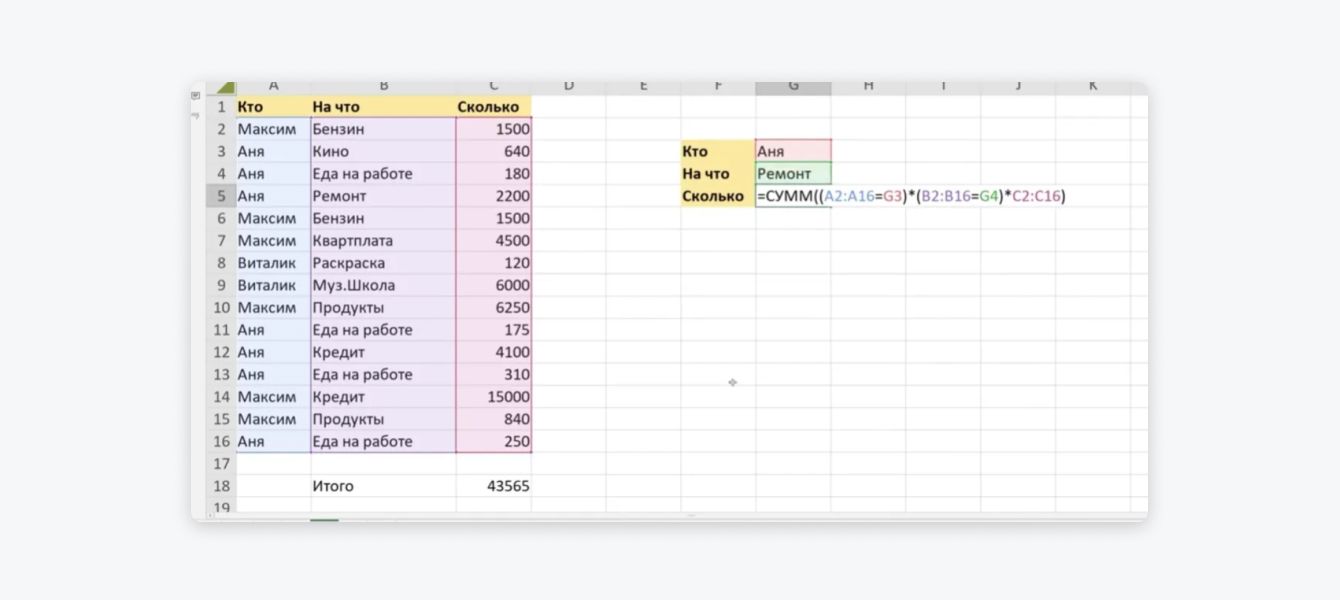This screenshot has width=1340, height=600.
Task: Select the total value 43565 cell
Action: pyautogui.click(x=493, y=486)
